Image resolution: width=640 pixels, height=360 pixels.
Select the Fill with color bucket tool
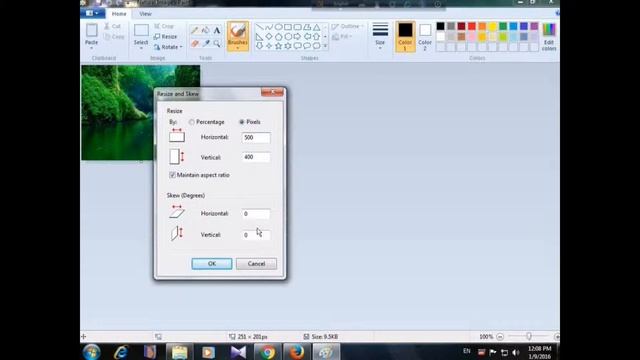[206, 30]
